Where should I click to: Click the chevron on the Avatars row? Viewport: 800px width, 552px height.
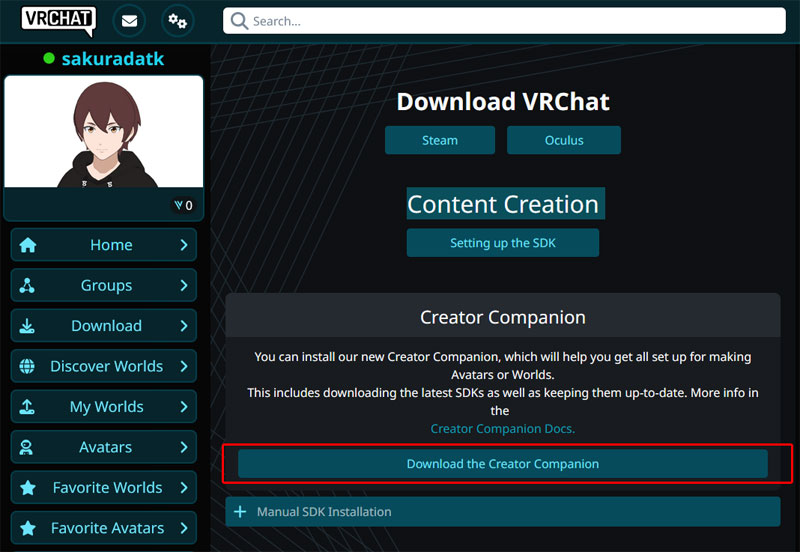(184, 447)
